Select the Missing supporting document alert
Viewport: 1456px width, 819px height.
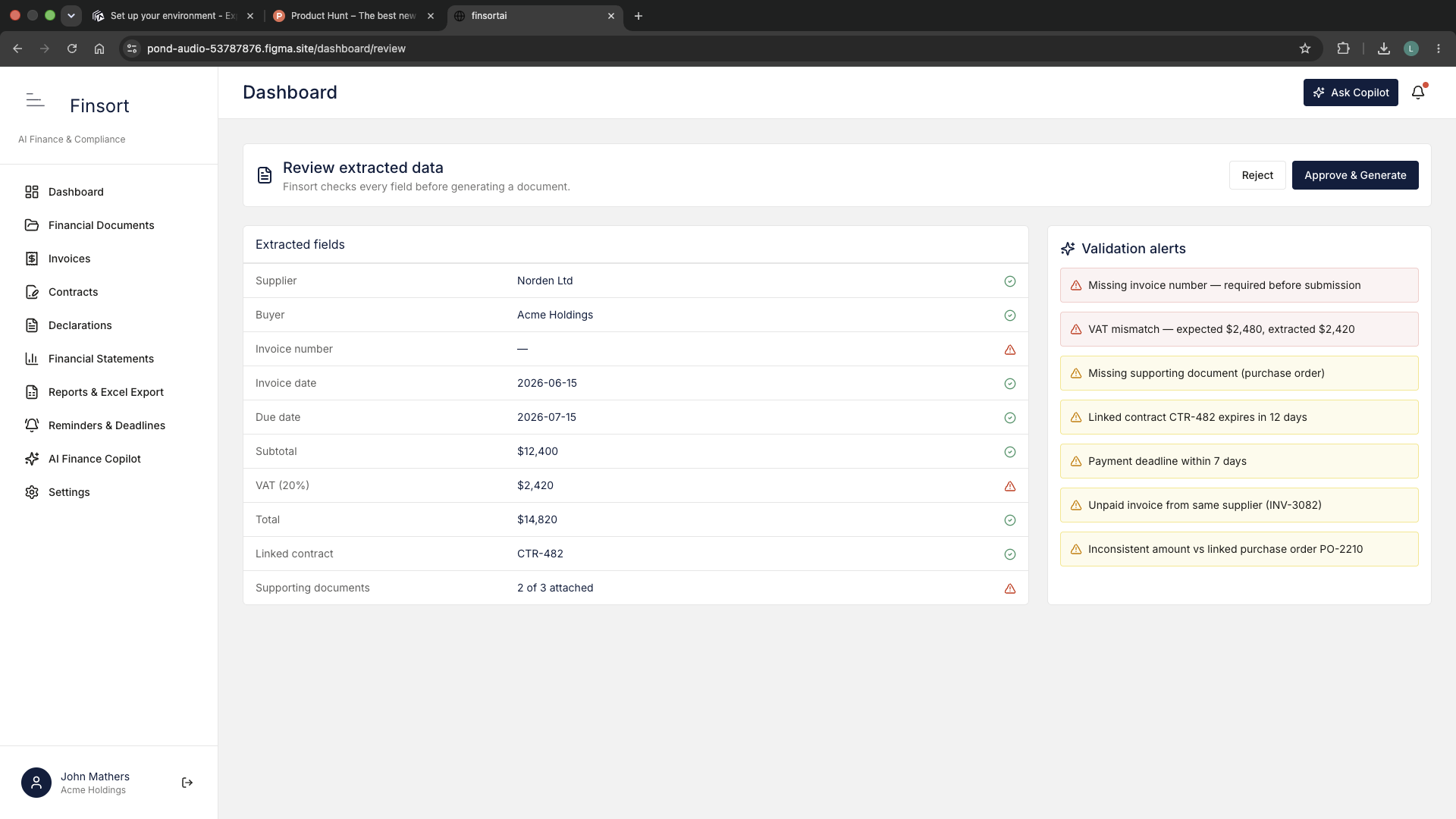pyautogui.click(x=1239, y=373)
